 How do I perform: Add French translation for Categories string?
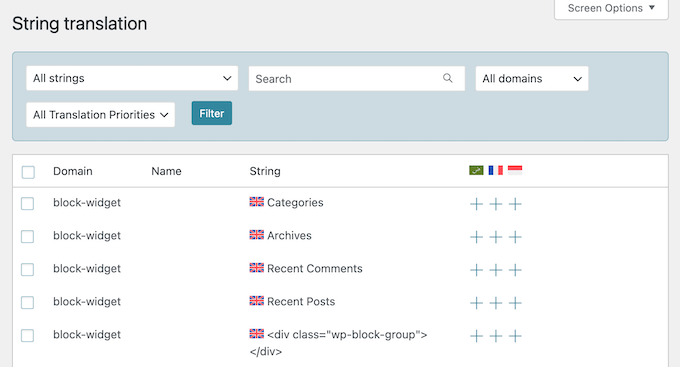(x=496, y=204)
